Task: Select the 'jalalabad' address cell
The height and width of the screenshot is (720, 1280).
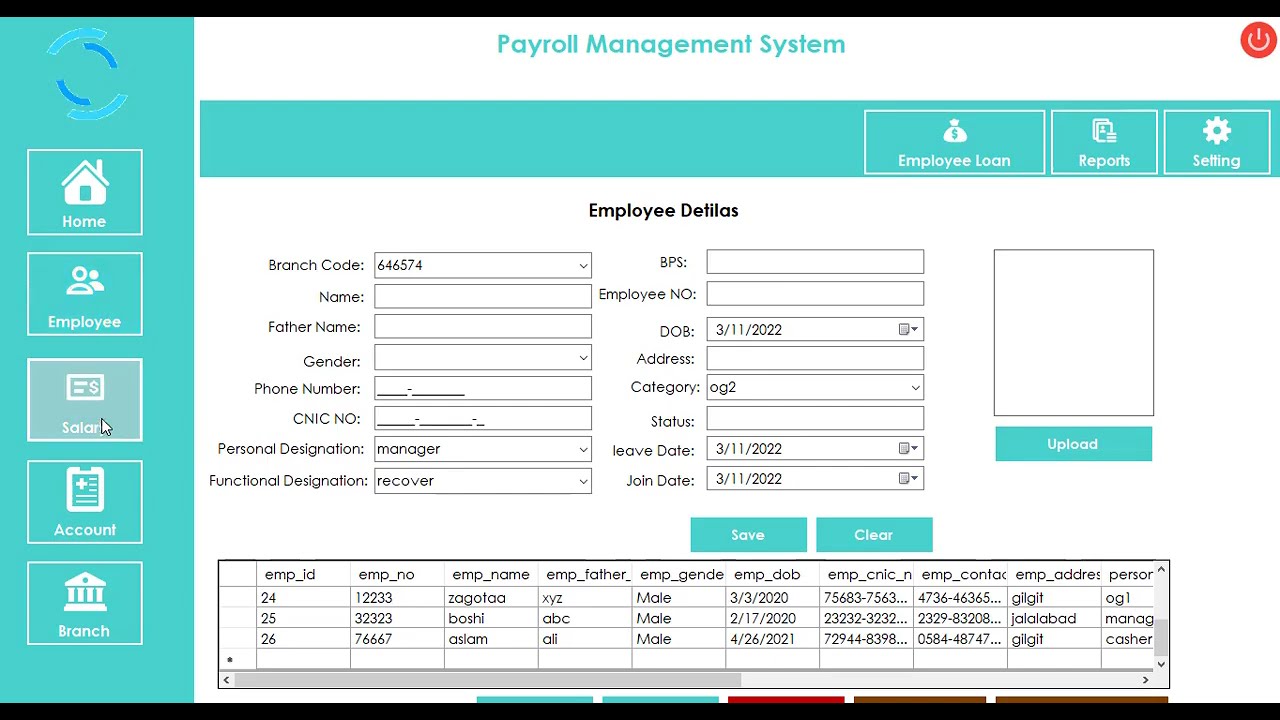Action: tap(1054, 618)
